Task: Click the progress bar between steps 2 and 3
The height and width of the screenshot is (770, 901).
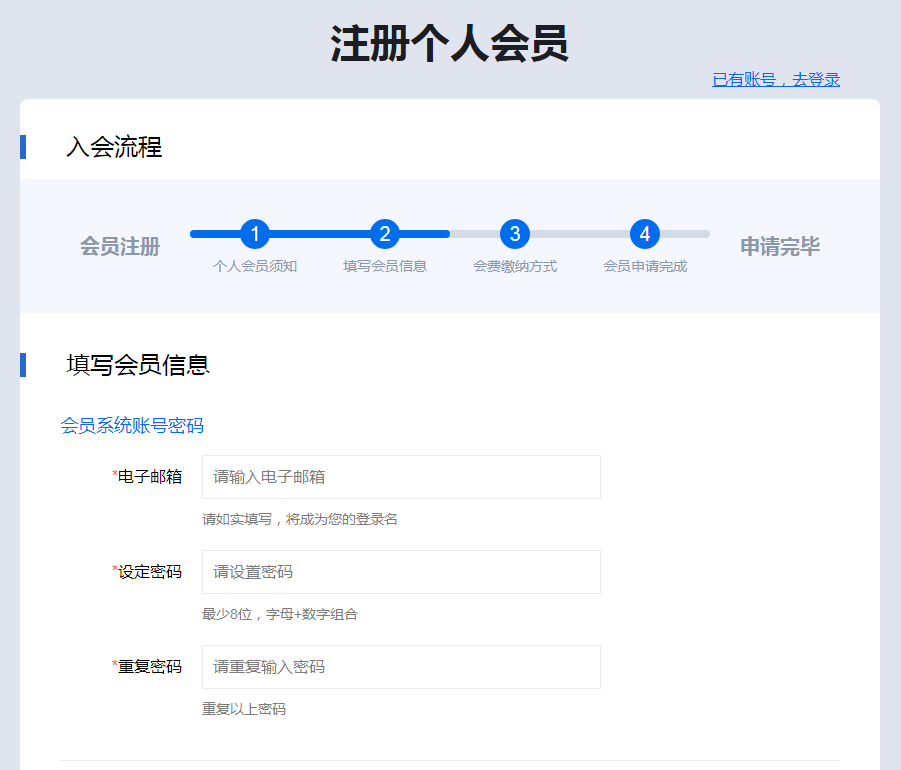Action: pyautogui.click(x=451, y=236)
